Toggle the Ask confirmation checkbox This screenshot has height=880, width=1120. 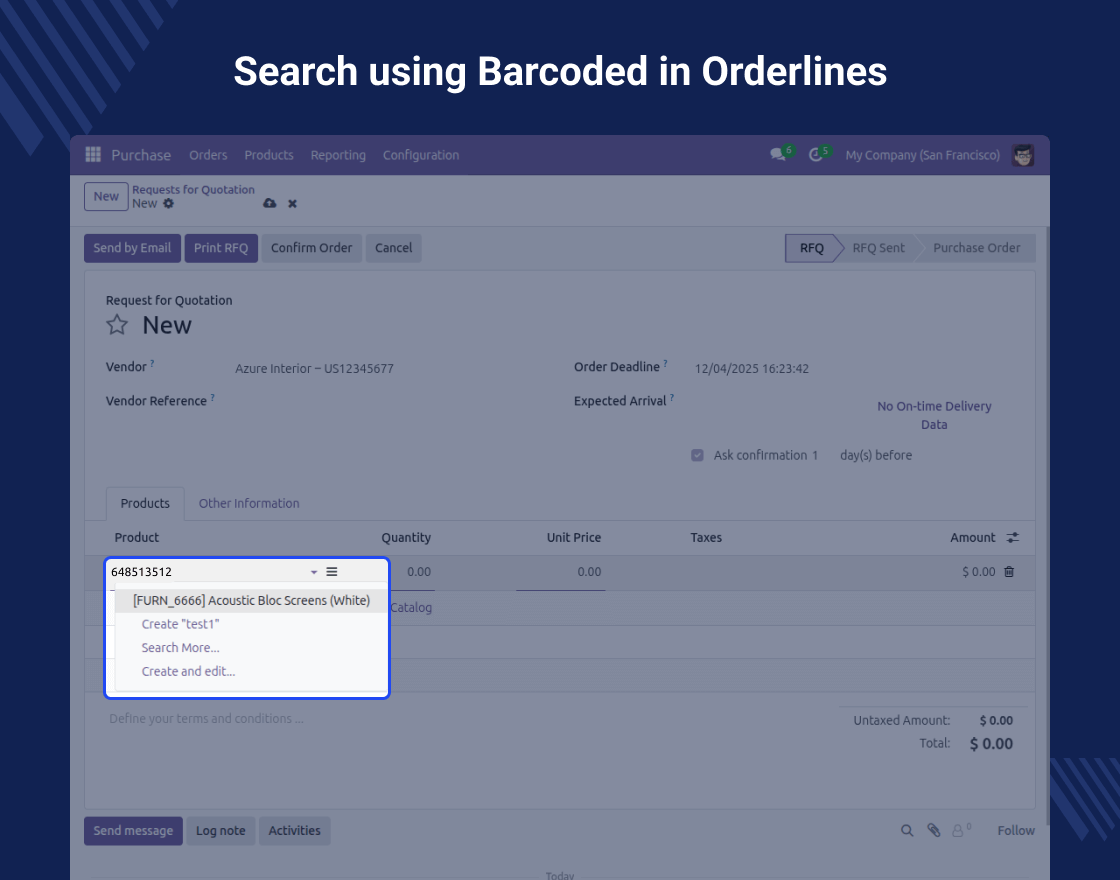pyautogui.click(x=697, y=455)
